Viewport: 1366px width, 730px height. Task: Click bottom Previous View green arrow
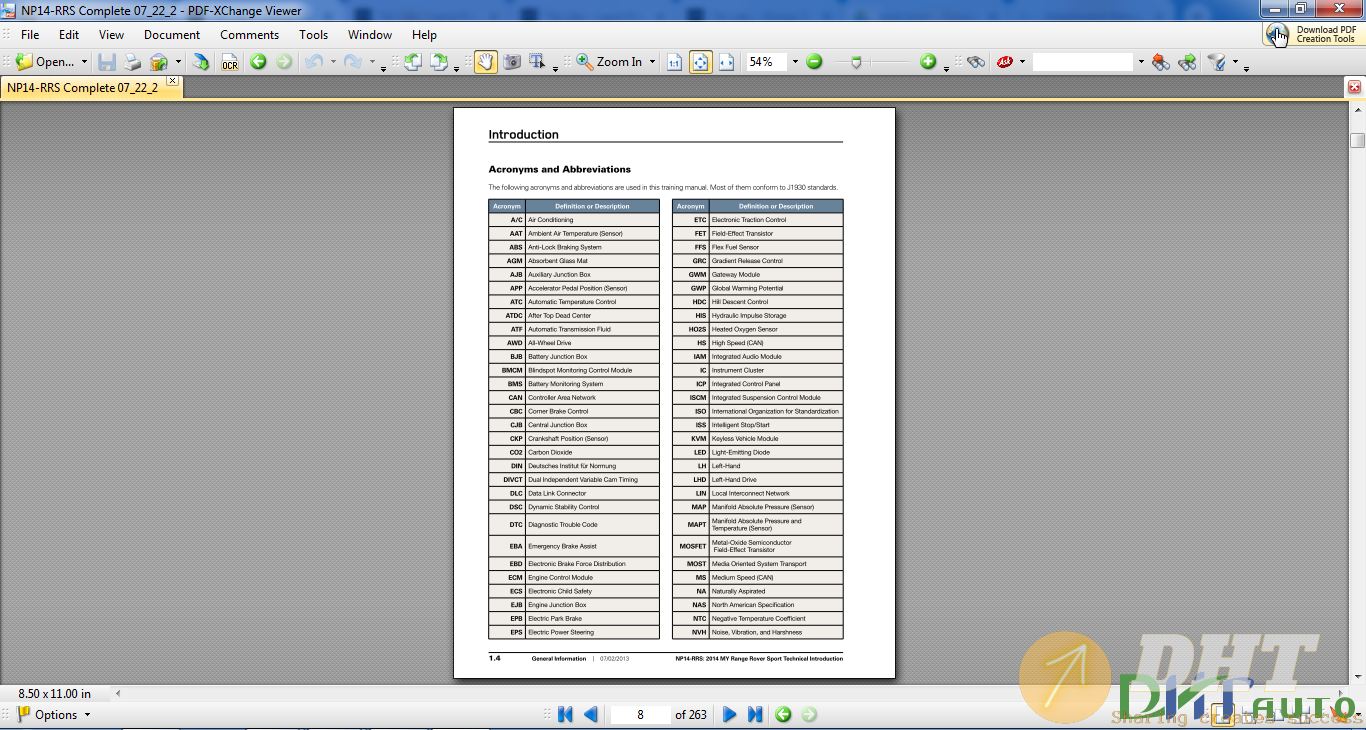tap(783, 714)
